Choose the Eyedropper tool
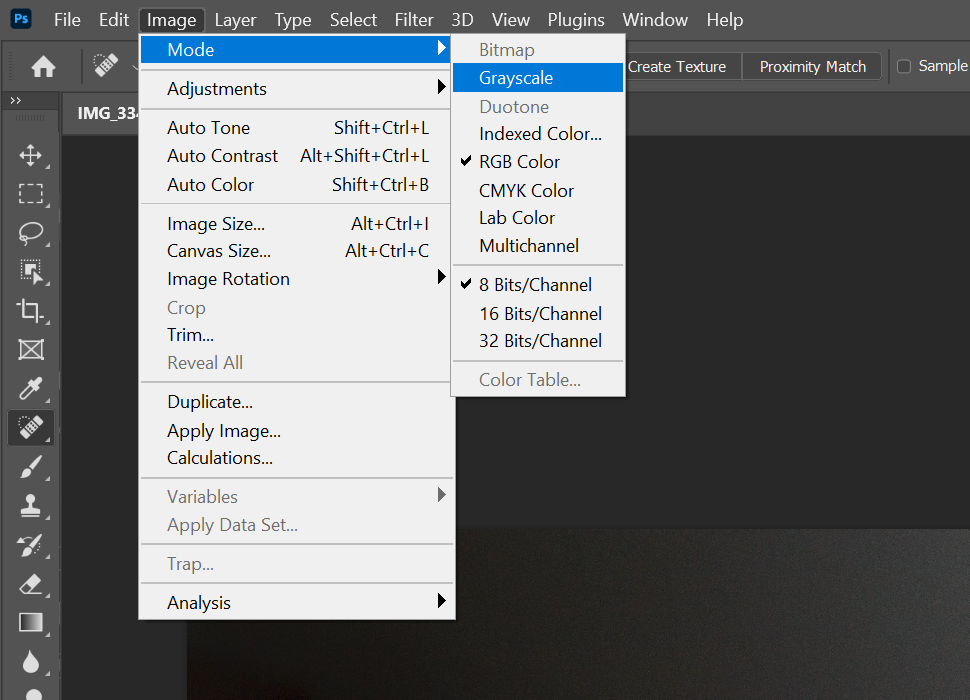The width and height of the screenshot is (970, 700). point(31,389)
